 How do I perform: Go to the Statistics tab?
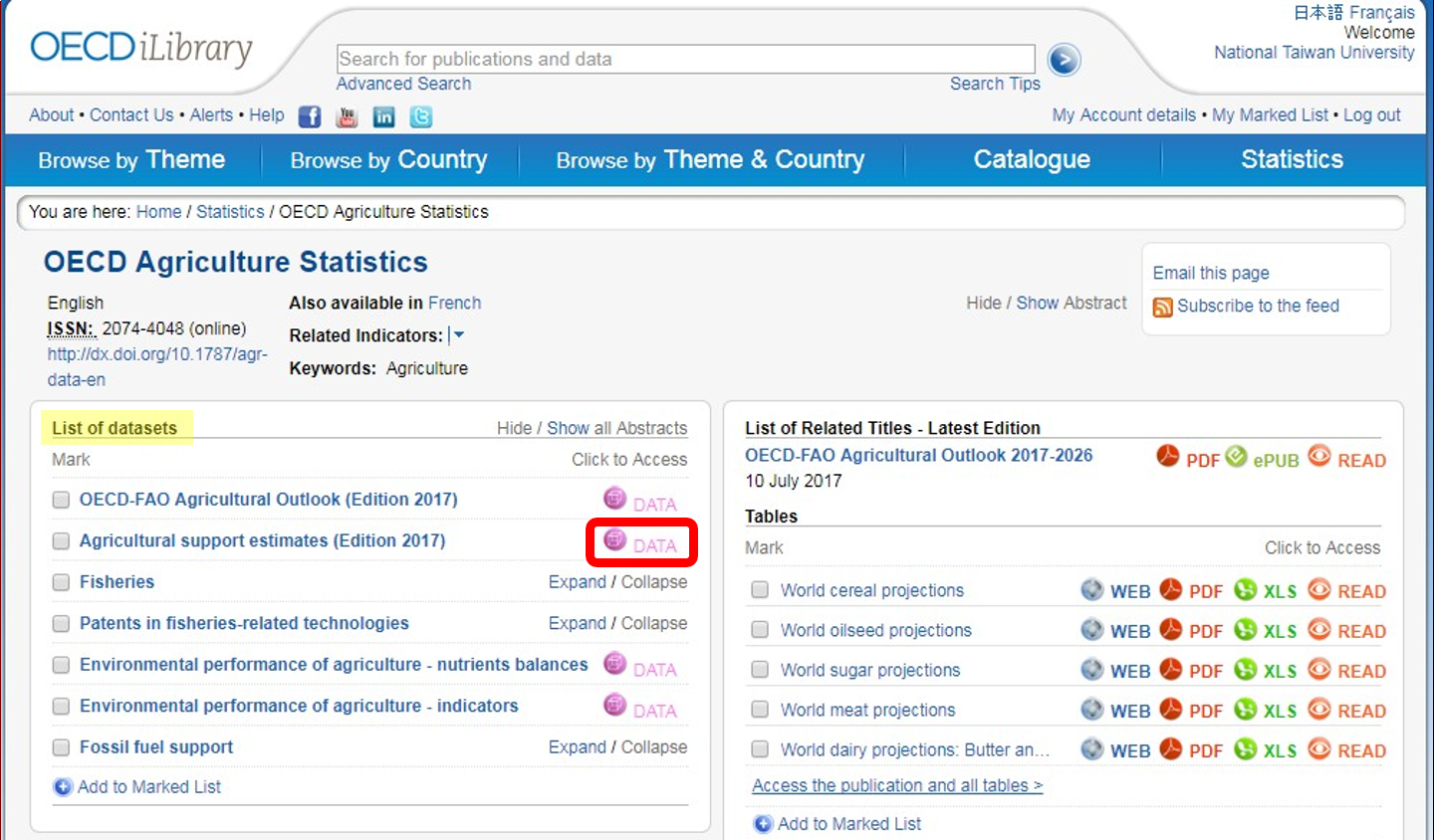pos(1292,159)
